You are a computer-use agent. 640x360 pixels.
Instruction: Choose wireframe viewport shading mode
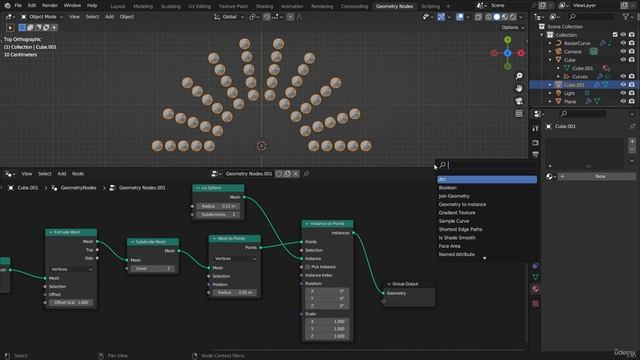489,17
